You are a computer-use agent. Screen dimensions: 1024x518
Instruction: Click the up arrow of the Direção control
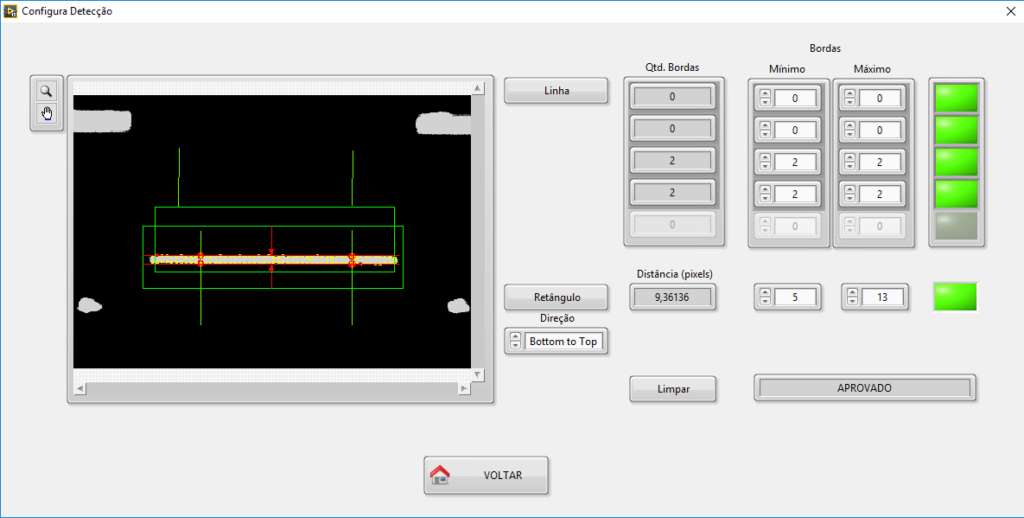pyautogui.click(x=515, y=337)
